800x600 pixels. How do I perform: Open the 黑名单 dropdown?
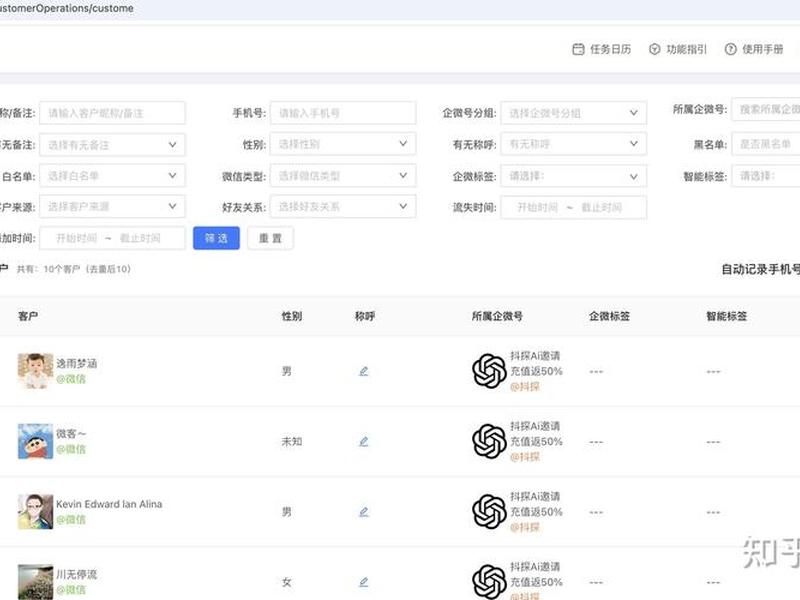[x=765, y=144]
